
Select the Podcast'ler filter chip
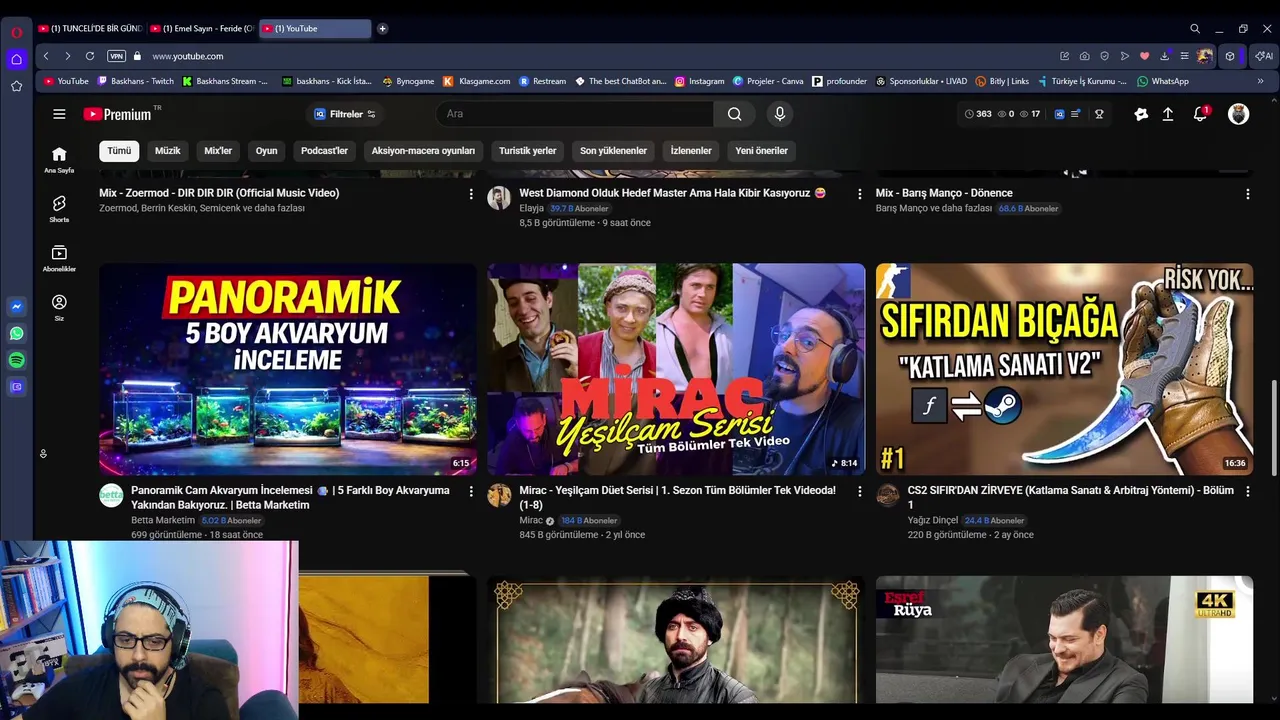[x=324, y=151]
